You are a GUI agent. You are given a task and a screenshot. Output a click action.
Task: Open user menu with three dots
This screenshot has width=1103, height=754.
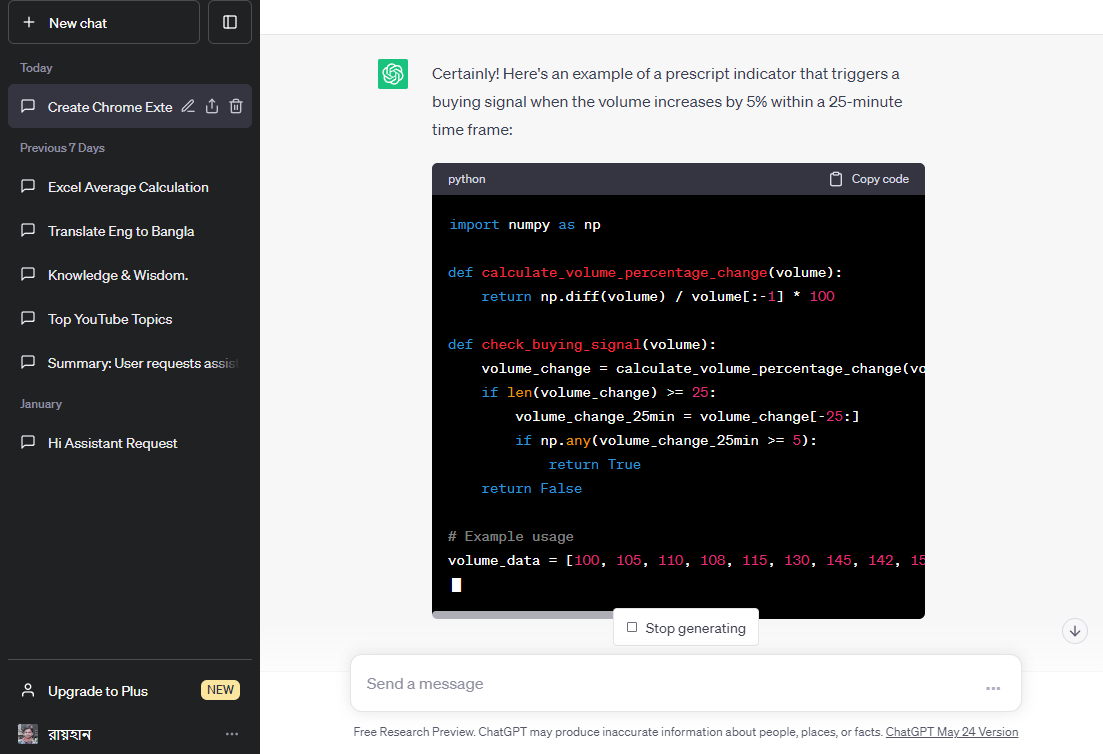[232, 734]
